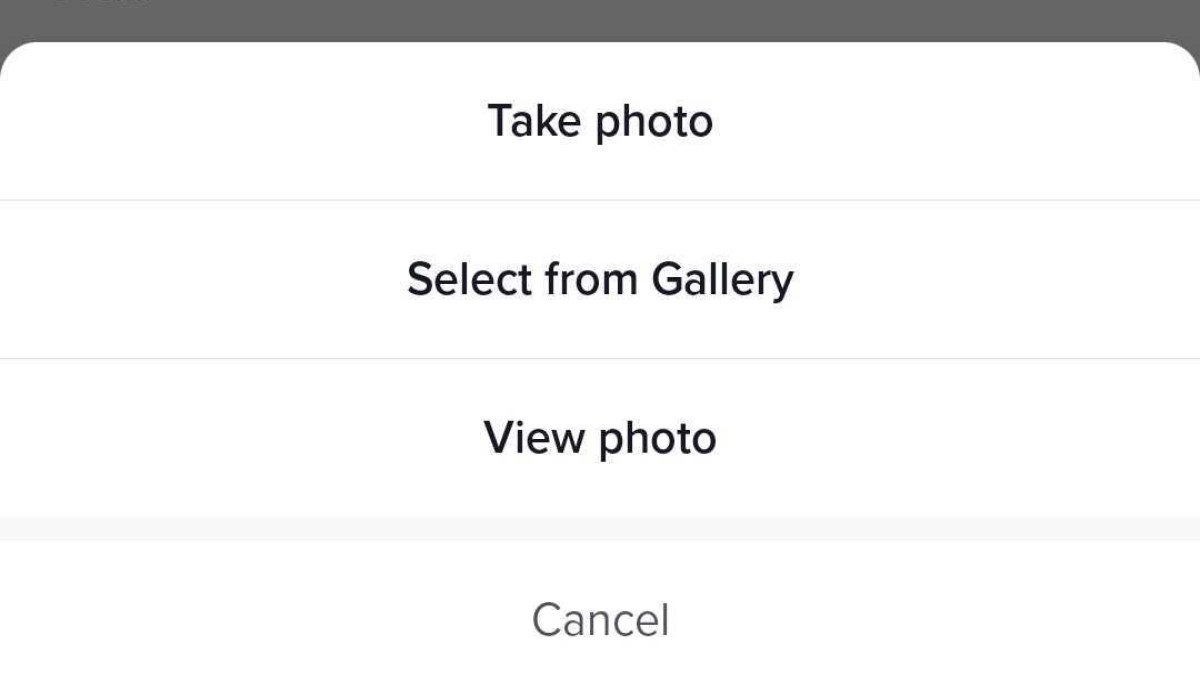Open the View photo option
The height and width of the screenshot is (675, 1200).
tap(600, 438)
